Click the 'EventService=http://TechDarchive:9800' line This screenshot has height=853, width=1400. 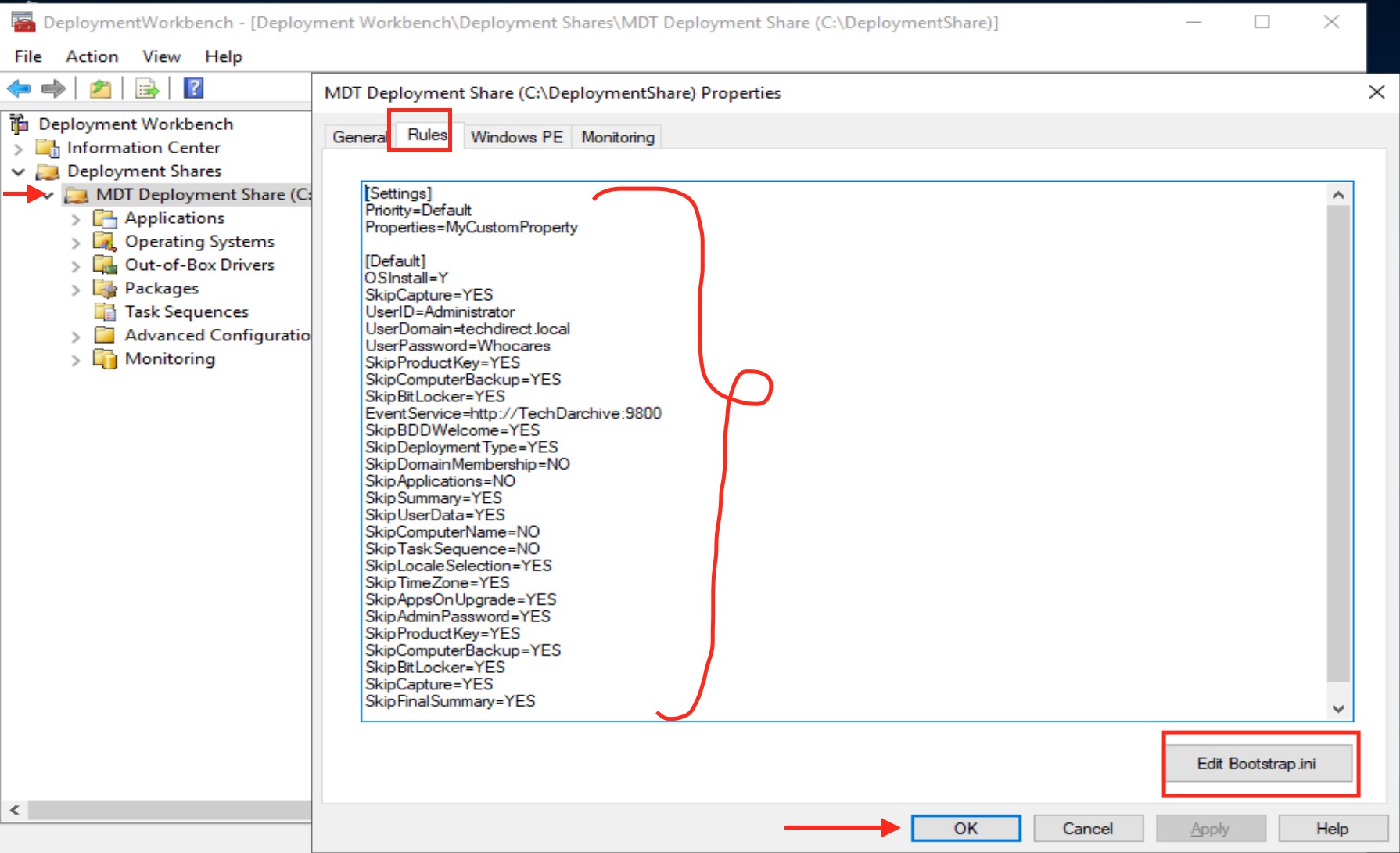(513, 413)
